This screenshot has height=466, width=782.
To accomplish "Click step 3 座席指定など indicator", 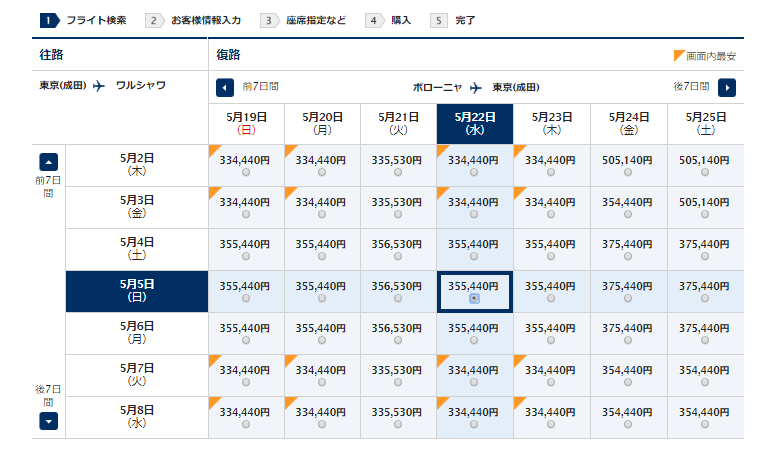I will tap(303, 20).
